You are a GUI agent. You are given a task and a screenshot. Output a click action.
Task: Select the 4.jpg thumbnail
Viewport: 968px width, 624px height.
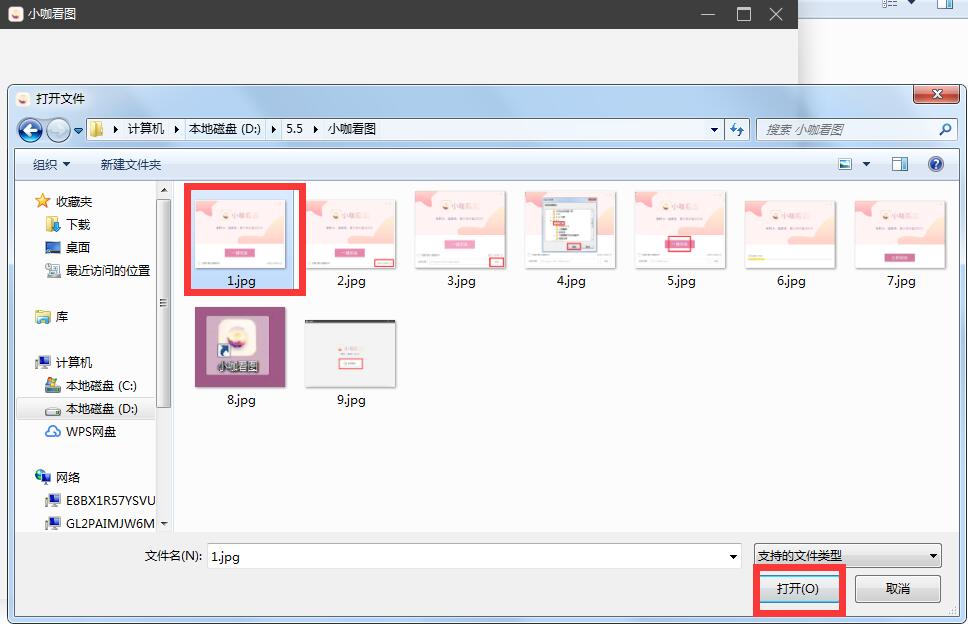pyautogui.click(x=569, y=230)
